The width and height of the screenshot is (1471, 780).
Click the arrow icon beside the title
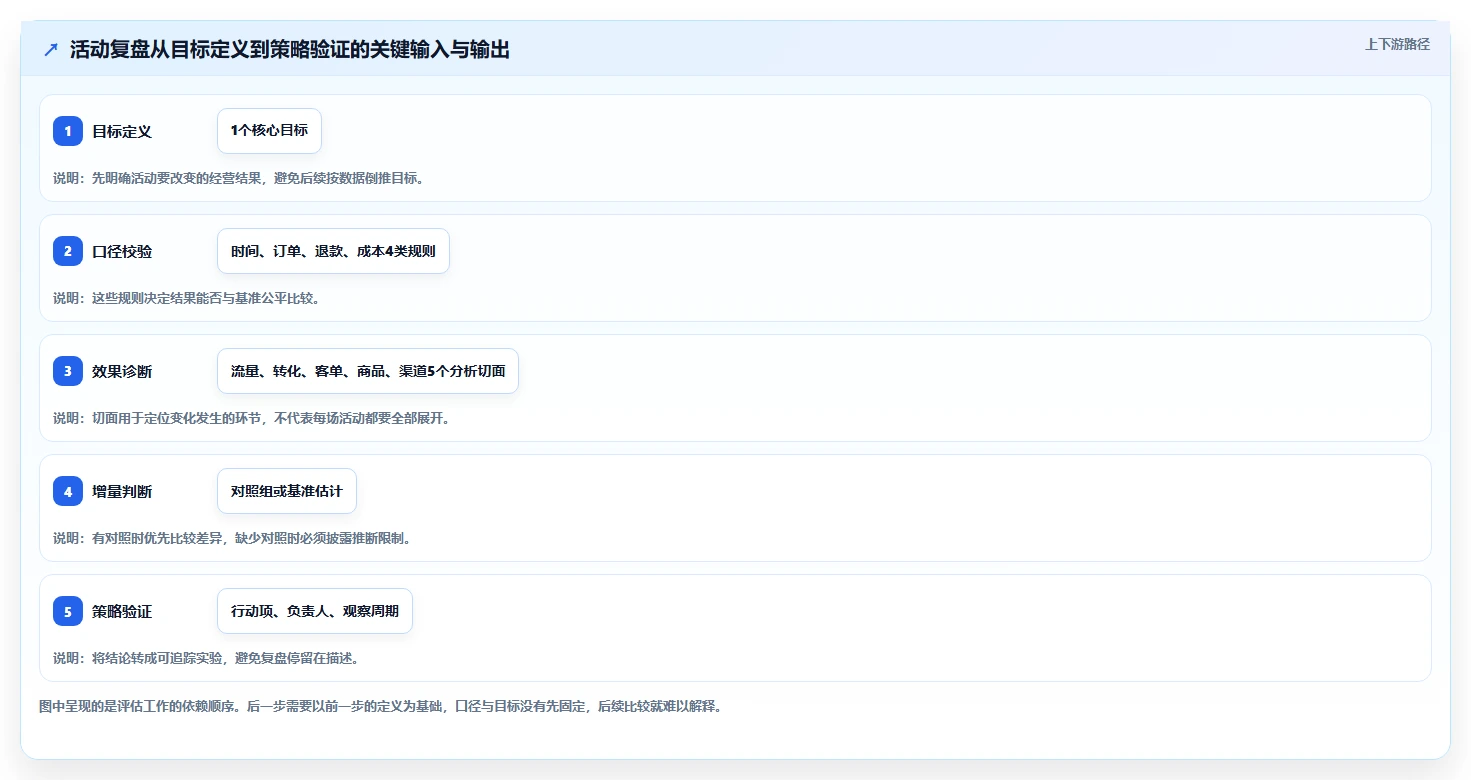(x=51, y=50)
